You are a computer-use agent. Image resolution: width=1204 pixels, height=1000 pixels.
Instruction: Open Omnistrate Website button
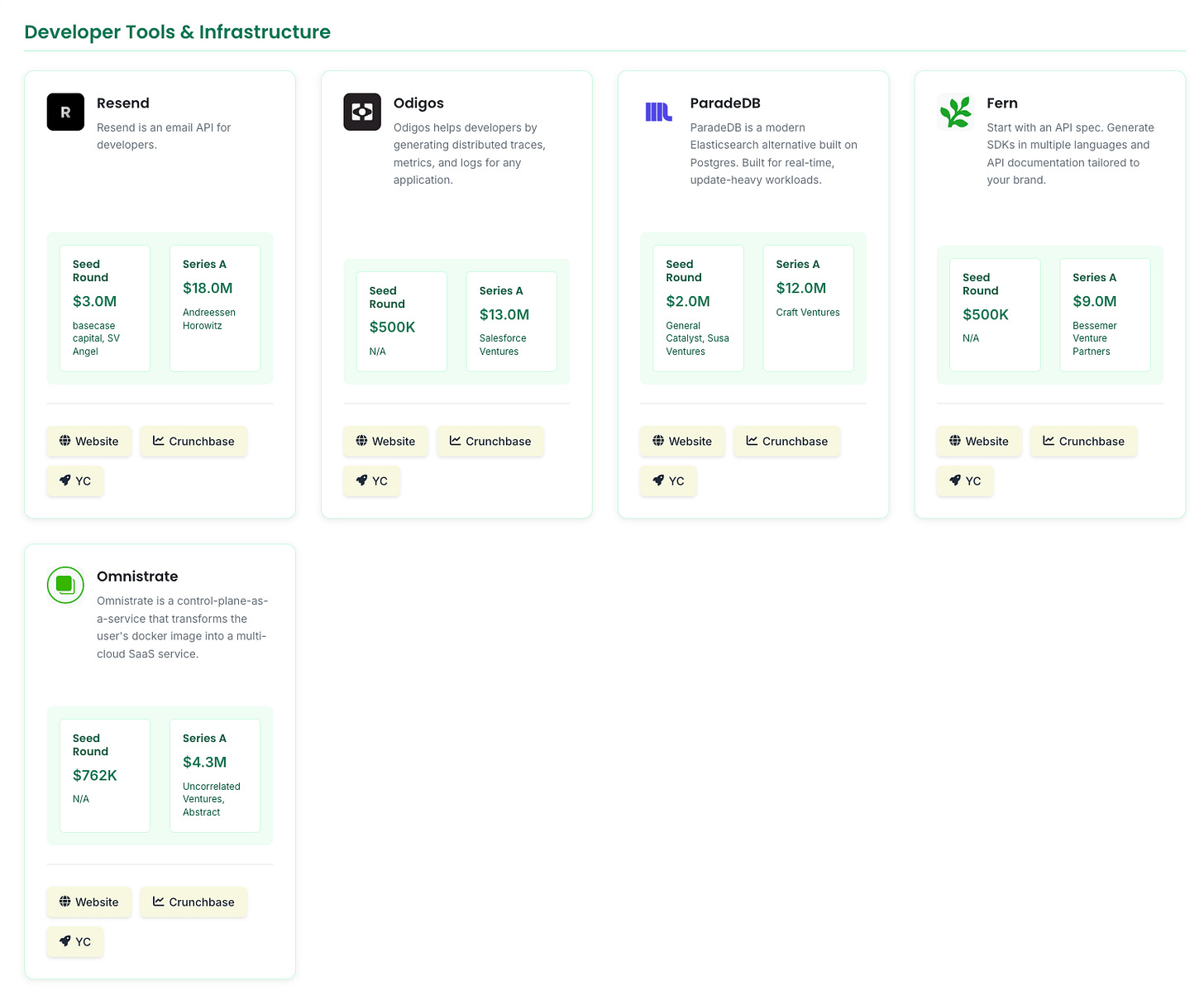tap(88, 902)
